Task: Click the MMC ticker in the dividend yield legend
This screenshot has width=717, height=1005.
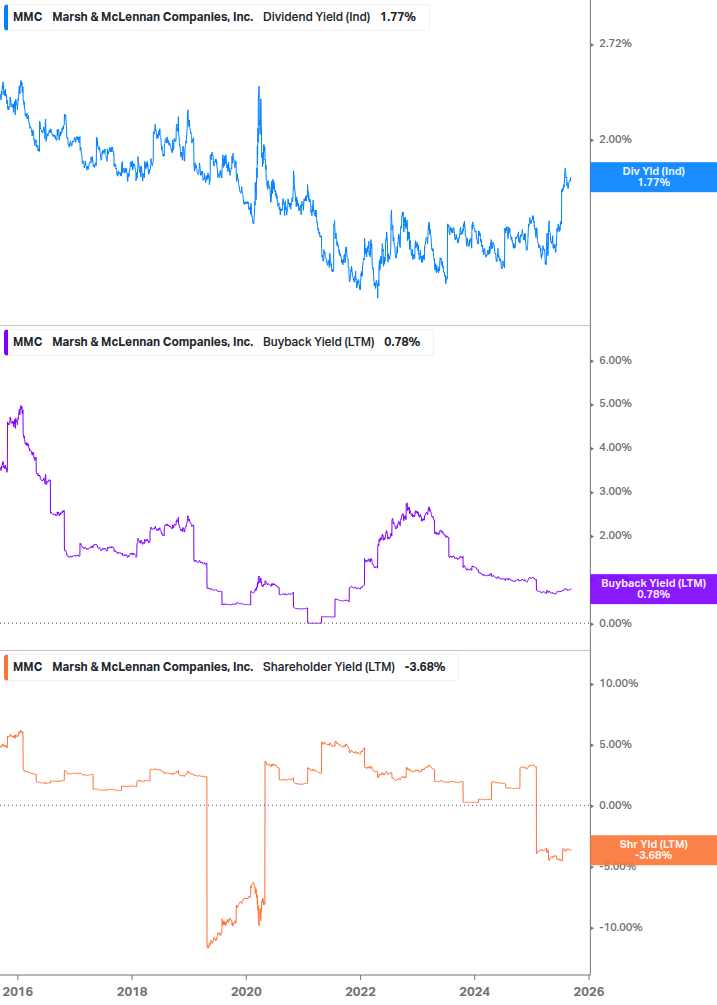Action: tap(28, 17)
